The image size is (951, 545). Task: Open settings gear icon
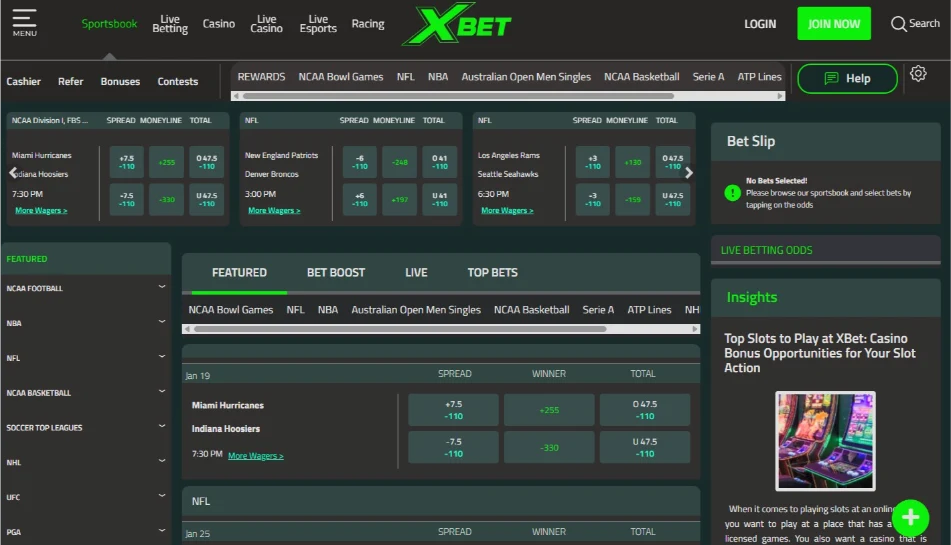pyautogui.click(x=918, y=74)
